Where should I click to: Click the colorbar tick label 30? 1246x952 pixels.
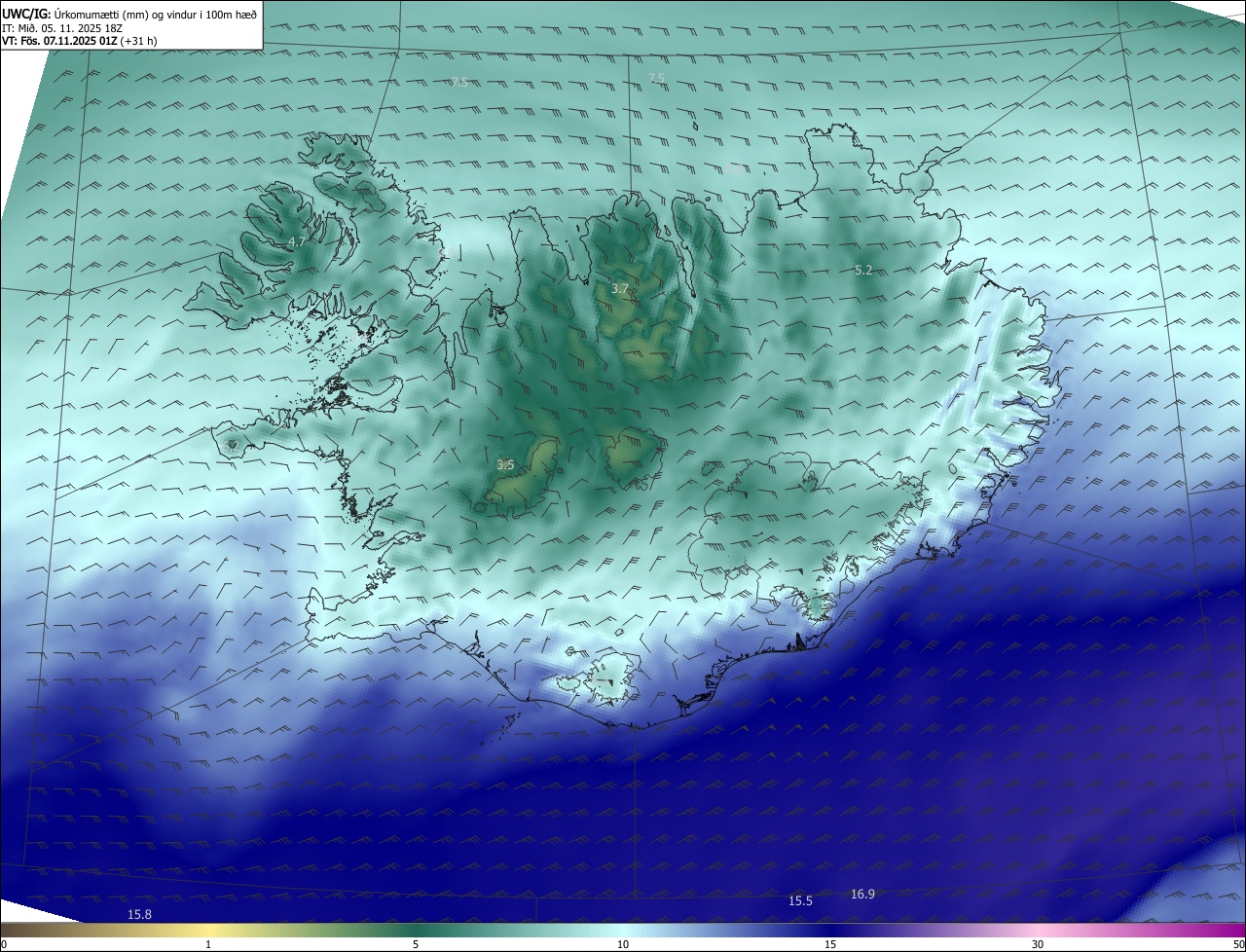pos(1038,944)
